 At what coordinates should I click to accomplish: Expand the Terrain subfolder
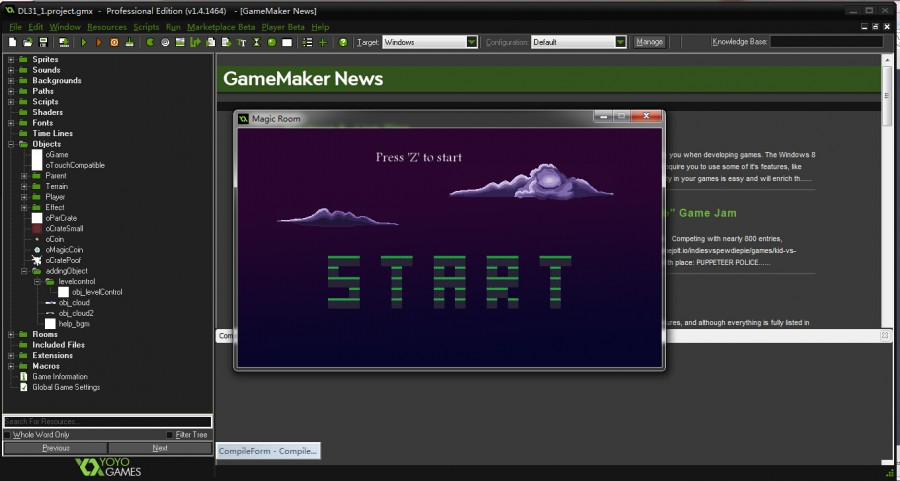pos(24,187)
